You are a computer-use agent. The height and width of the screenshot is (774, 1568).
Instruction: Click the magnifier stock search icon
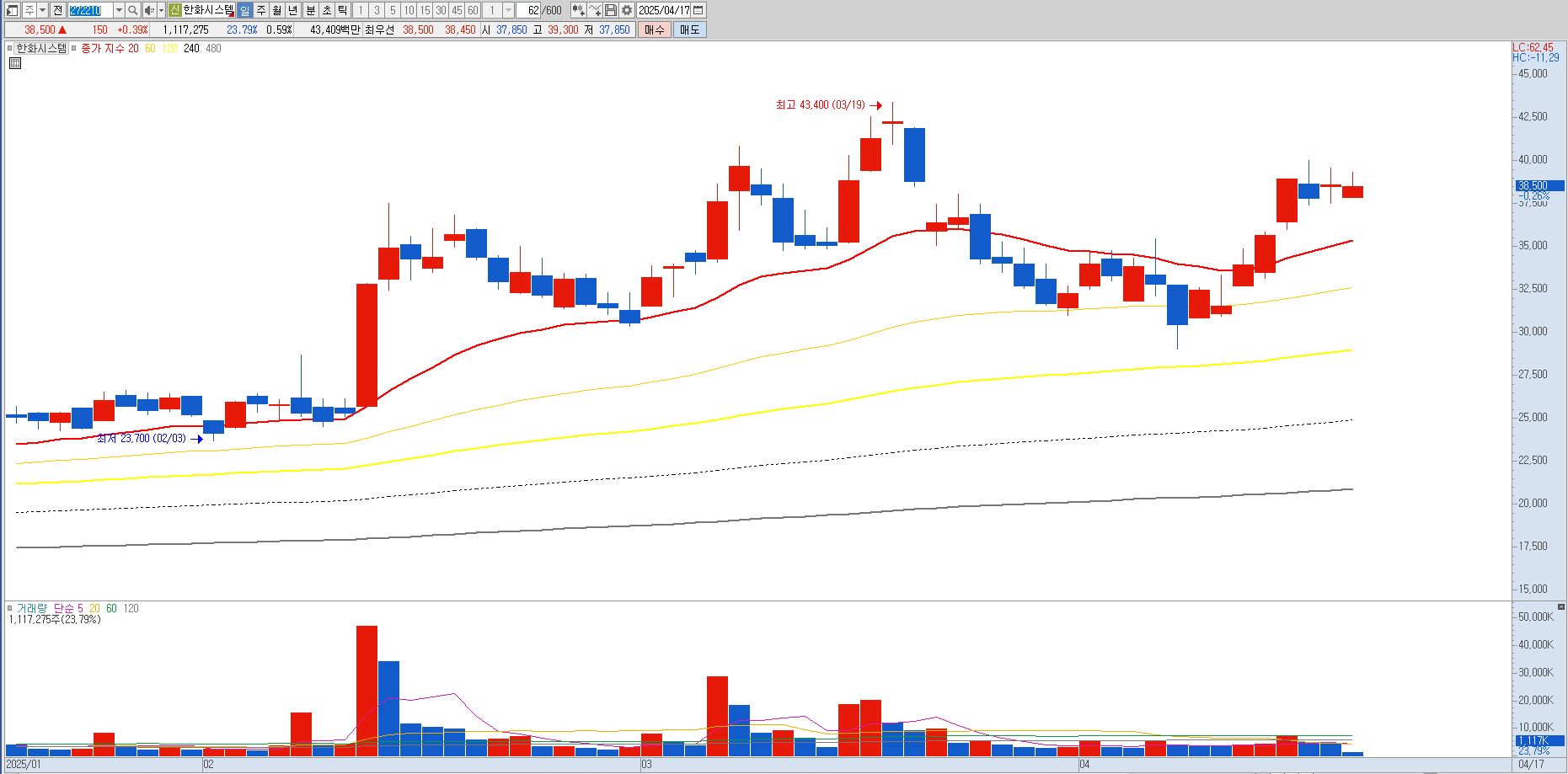(x=132, y=10)
